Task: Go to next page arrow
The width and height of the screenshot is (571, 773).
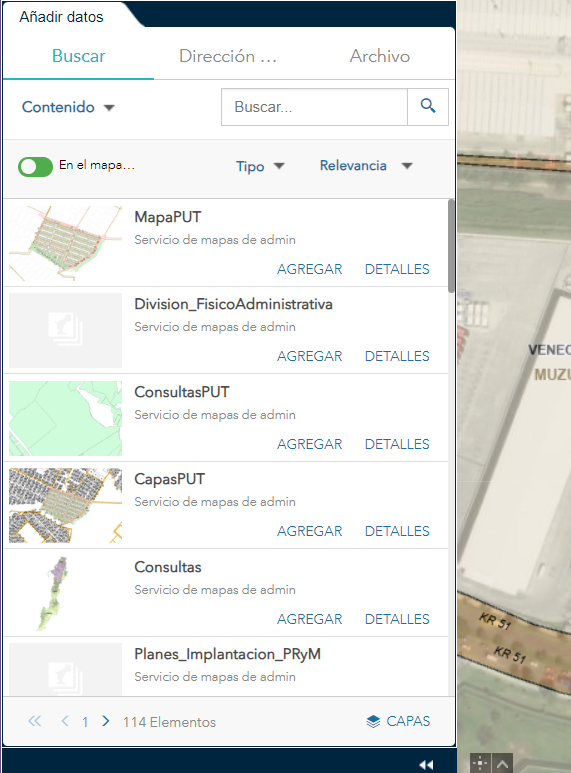Action: 106,721
